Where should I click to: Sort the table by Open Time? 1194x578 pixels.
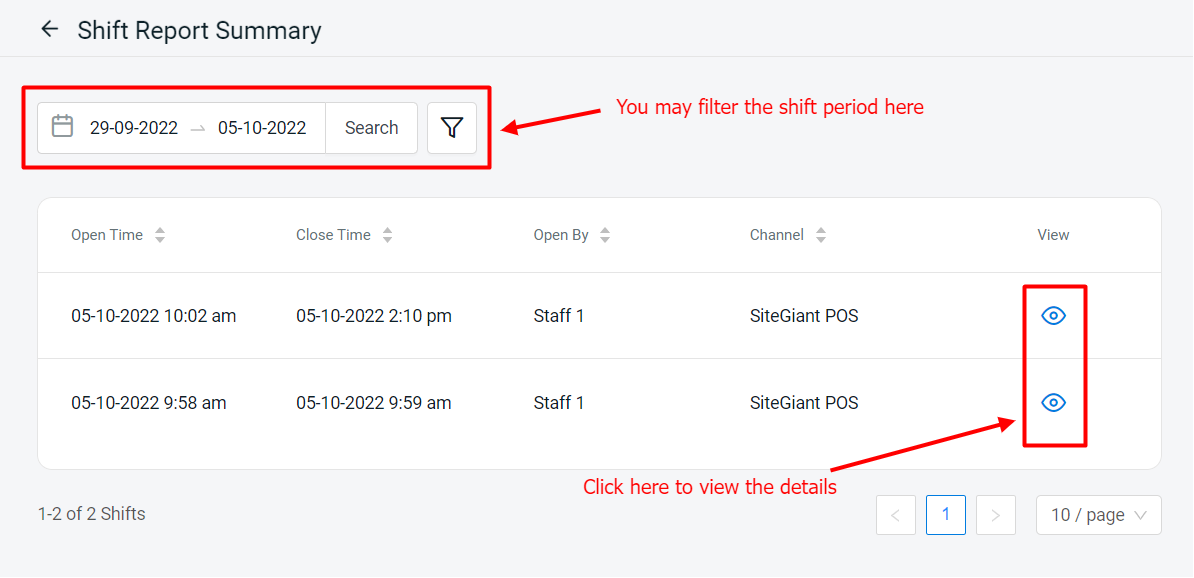160,234
